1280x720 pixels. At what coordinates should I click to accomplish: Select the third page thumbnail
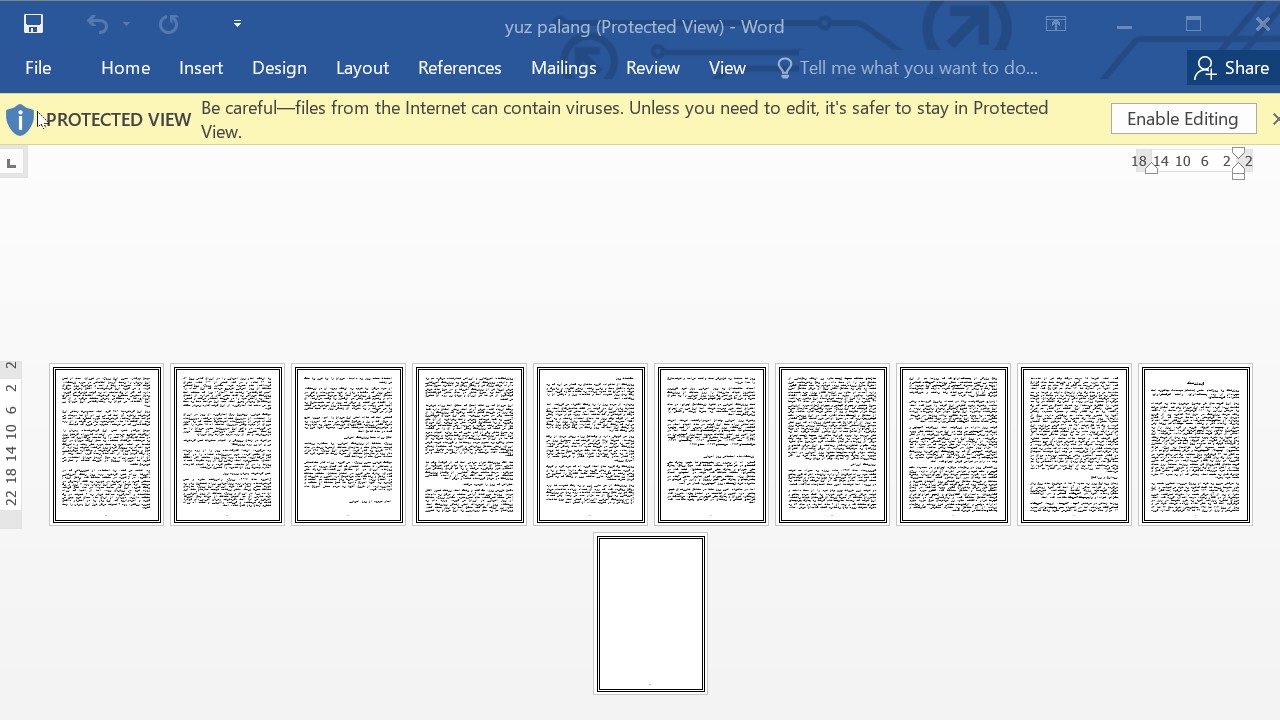(349, 445)
